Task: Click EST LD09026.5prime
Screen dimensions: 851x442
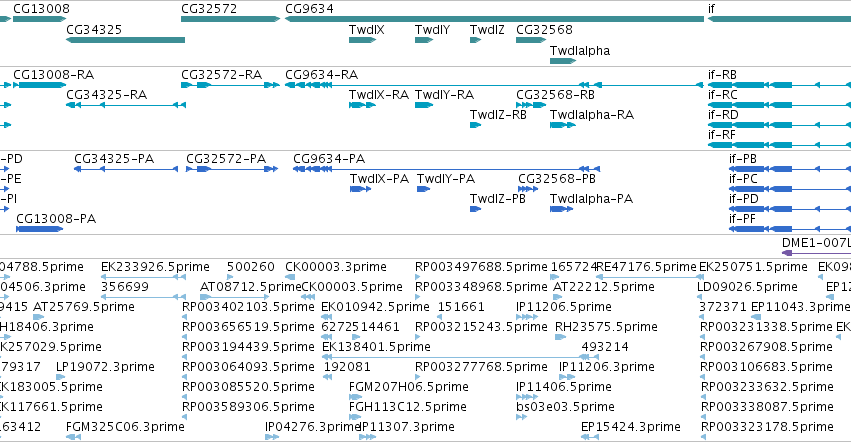Action: coord(747,287)
